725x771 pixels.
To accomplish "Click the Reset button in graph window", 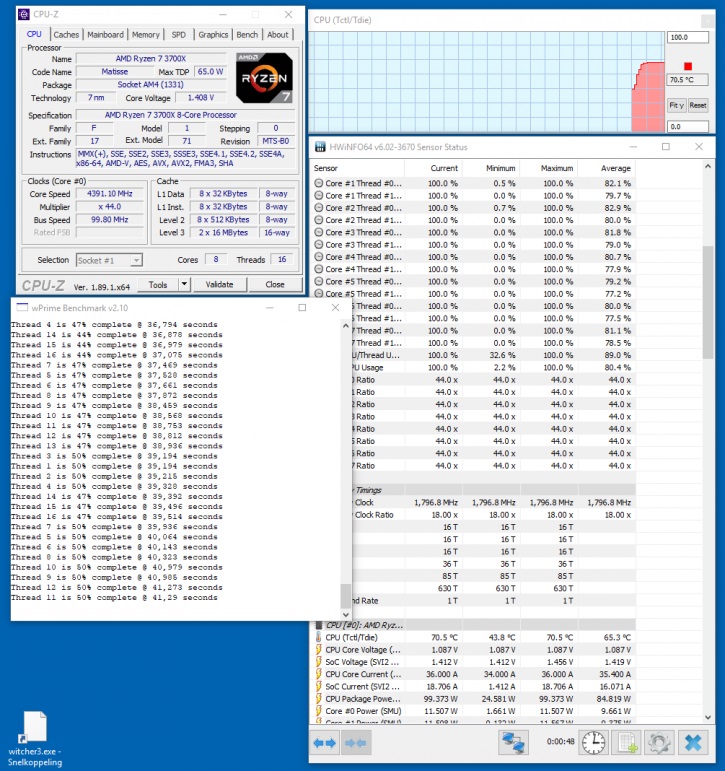I will click(697, 105).
